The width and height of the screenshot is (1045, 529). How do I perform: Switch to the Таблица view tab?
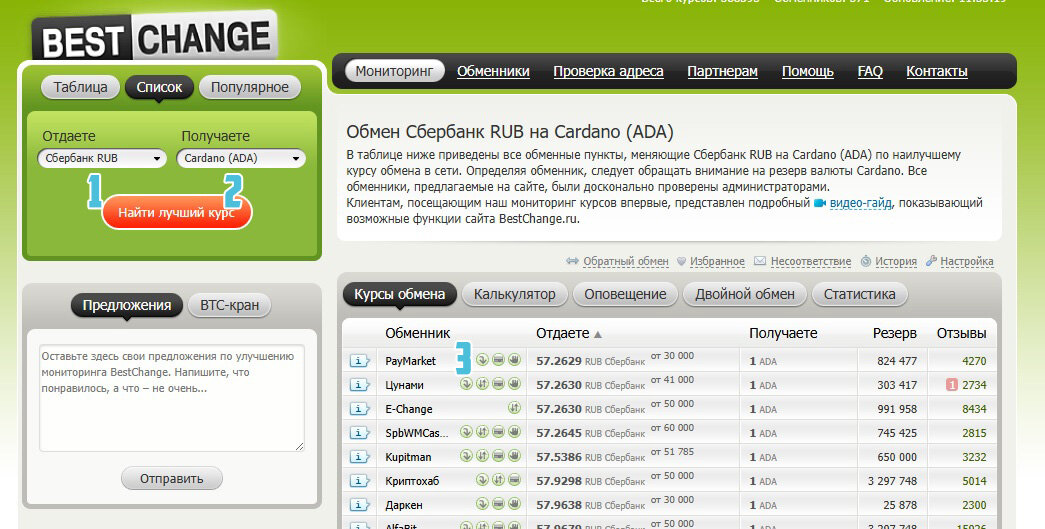click(80, 87)
